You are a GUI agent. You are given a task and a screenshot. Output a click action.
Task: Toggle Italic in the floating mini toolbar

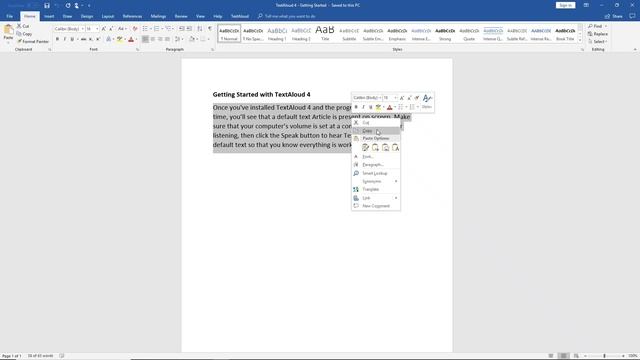point(363,107)
